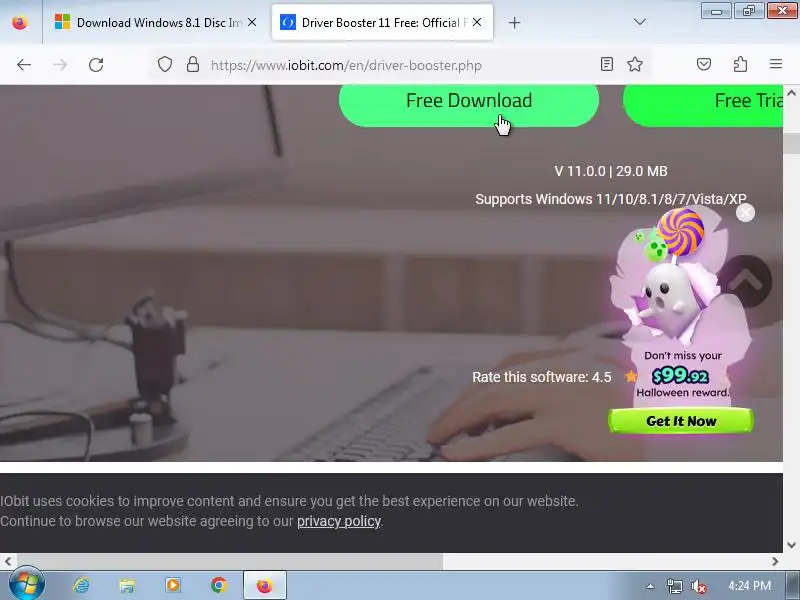Click the $99.92 reward text
This screenshot has width=800, height=600.
[681, 376]
